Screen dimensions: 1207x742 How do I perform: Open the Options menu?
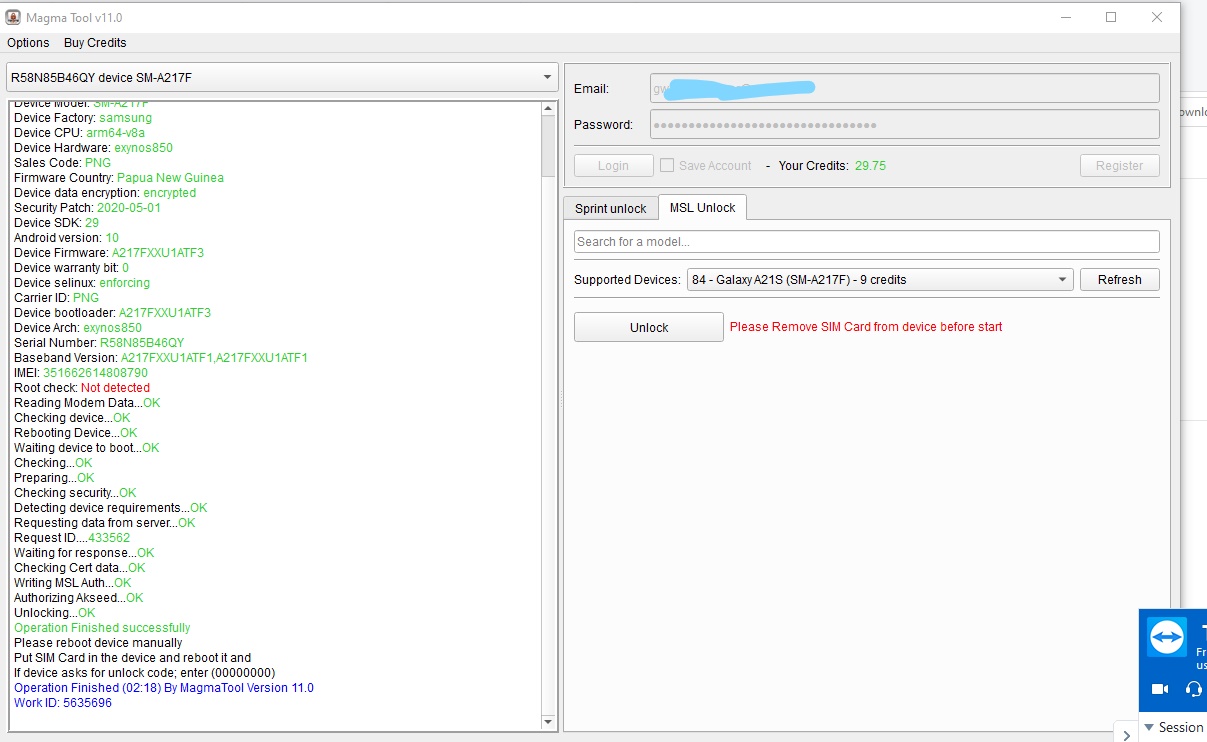pos(28,43)
